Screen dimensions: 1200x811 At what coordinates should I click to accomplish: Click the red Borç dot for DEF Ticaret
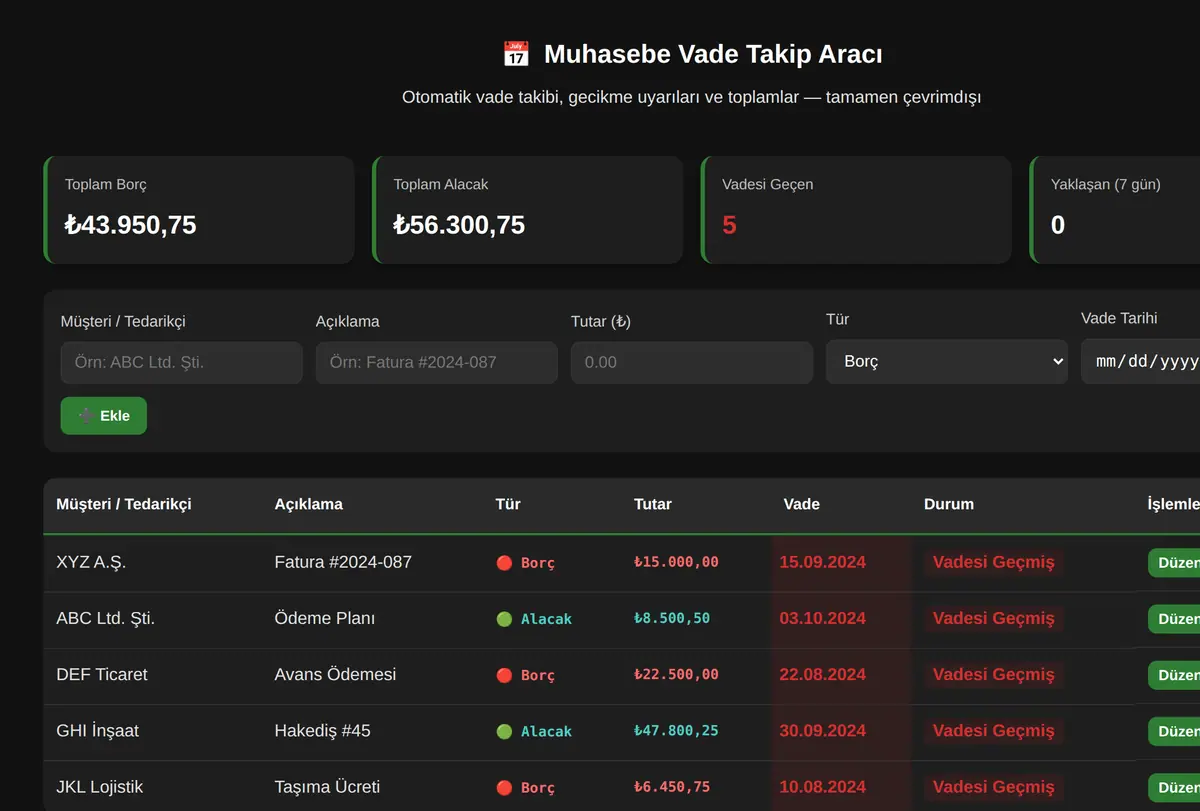click(x=504, y=675)
